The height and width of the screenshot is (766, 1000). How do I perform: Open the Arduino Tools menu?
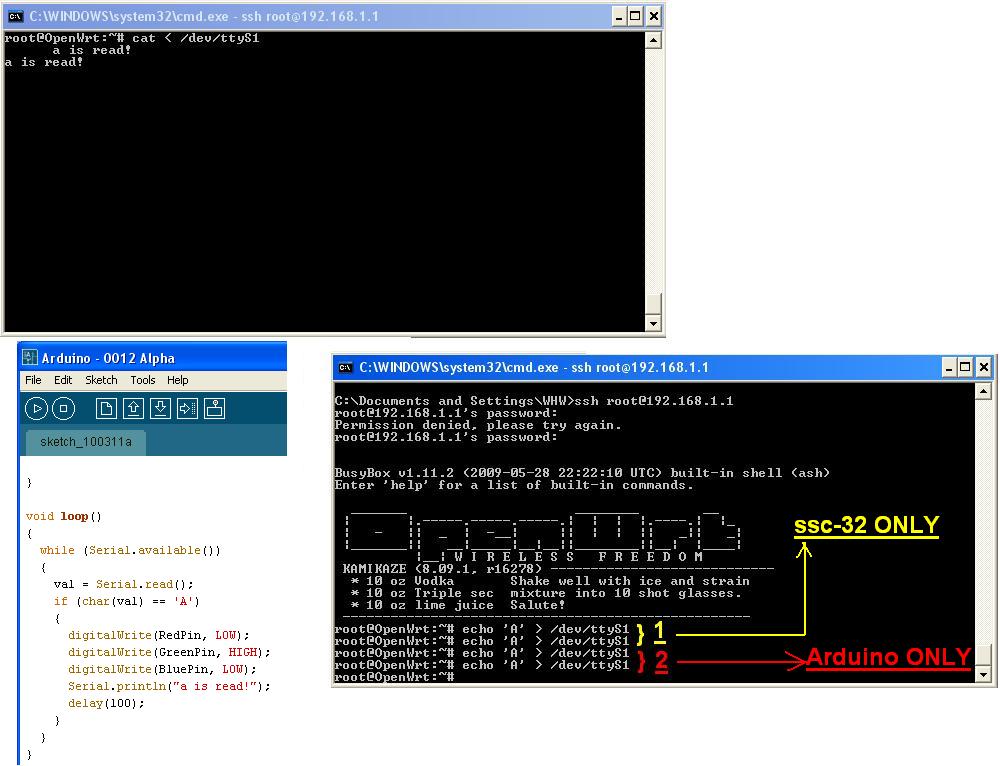coord(143,380)
